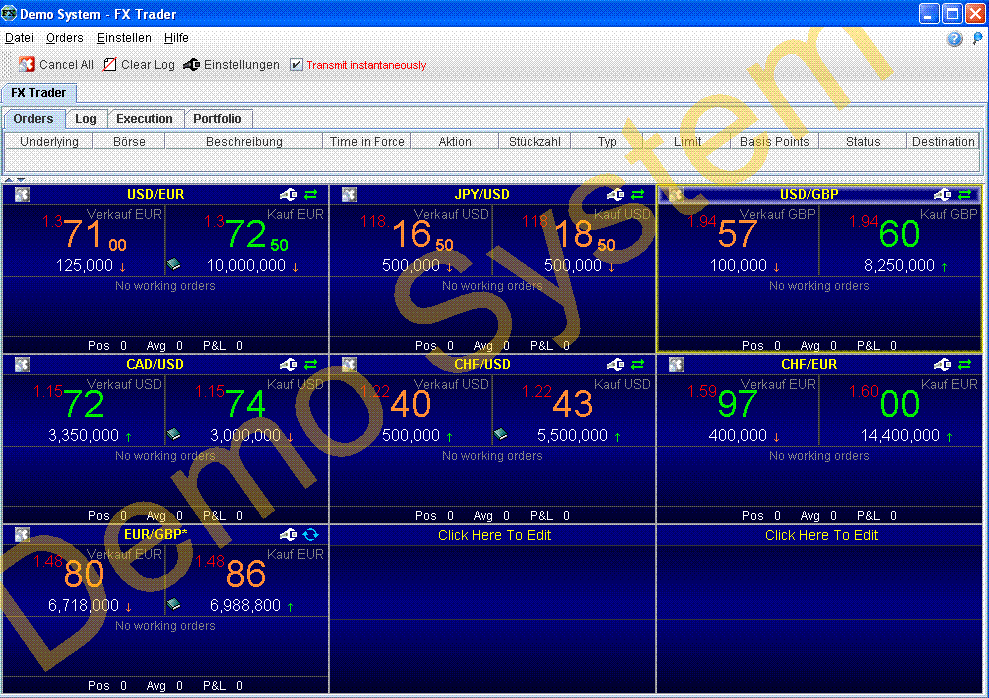
Task: Open the Hilfe menu
Action: tap(176, 38)
